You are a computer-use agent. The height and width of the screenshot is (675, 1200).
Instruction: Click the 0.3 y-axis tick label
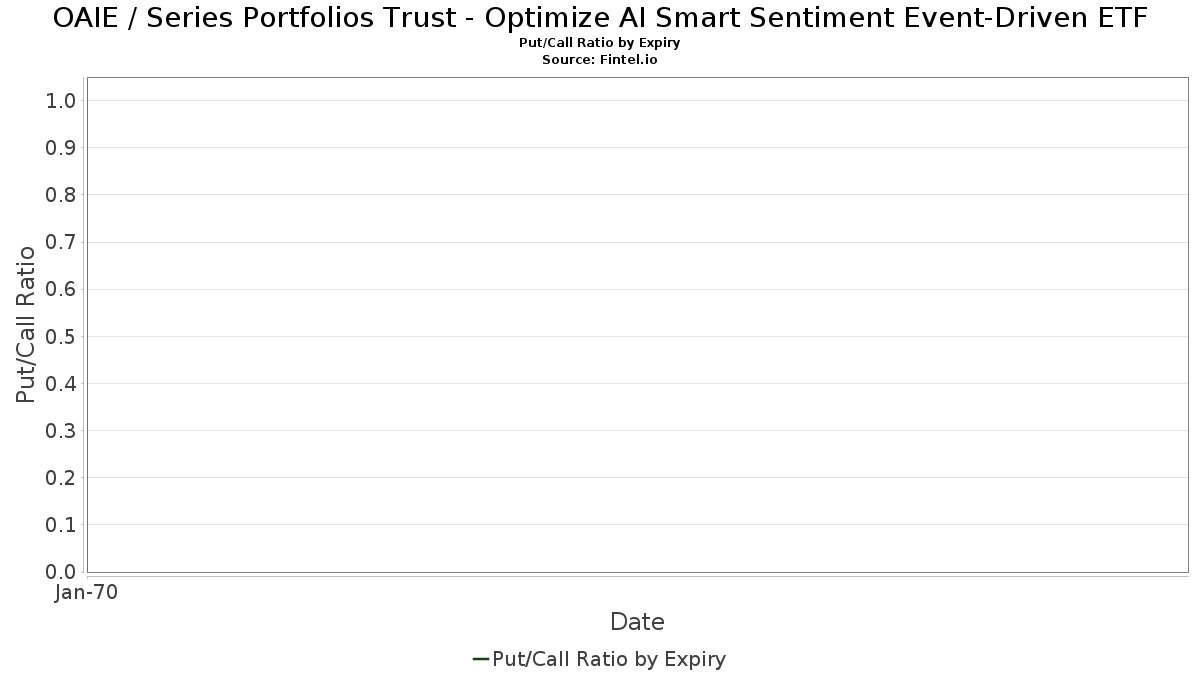[x=61, y=431]
